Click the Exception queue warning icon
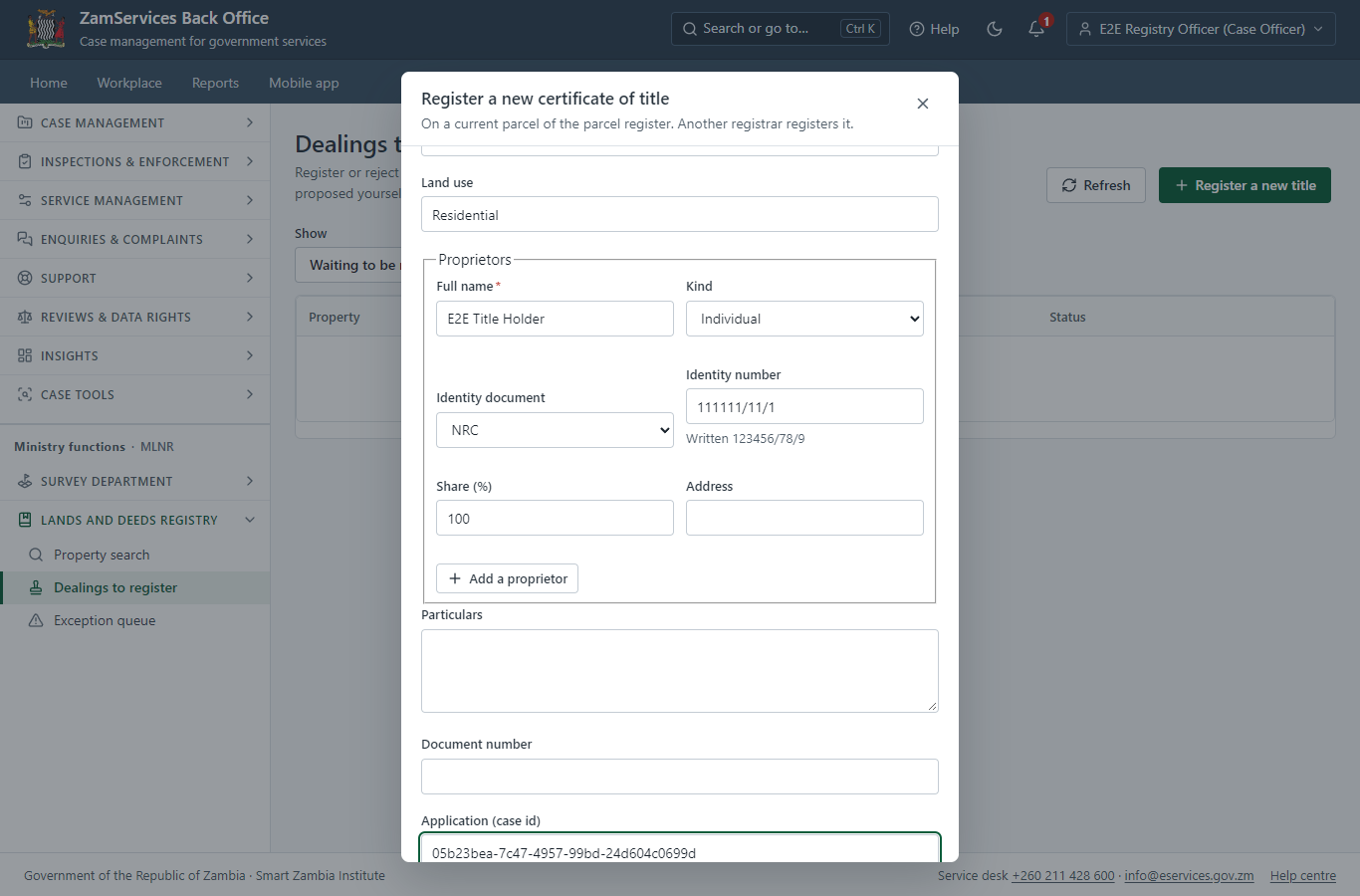The height and width of the screenshot is (896, 1360). coord(36,620)
